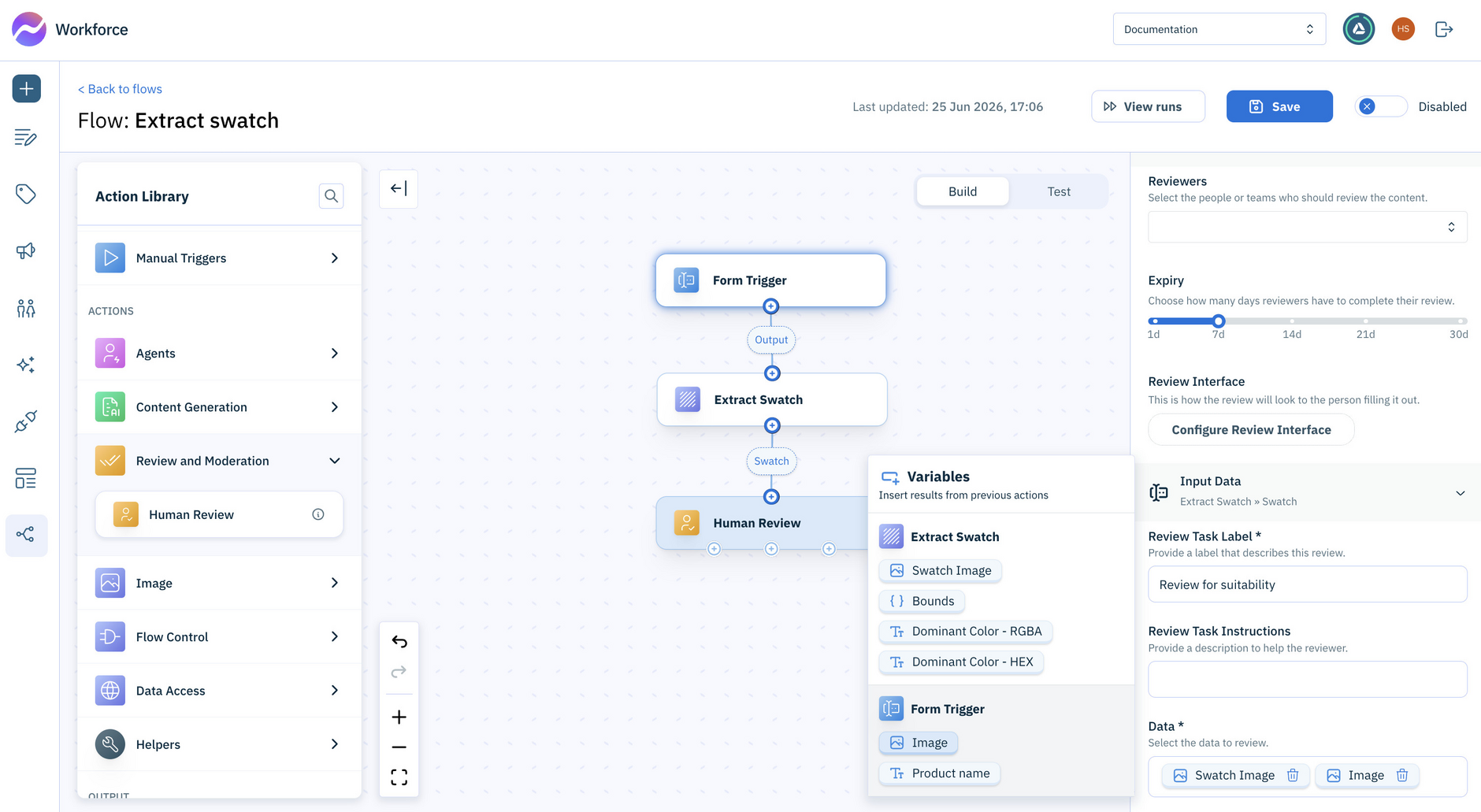Open the megaphone campaigns sidebar icon
Image resolution: width=1481 pixels, height=812 pixels.
pyautogui.click(x=26, y=250)
